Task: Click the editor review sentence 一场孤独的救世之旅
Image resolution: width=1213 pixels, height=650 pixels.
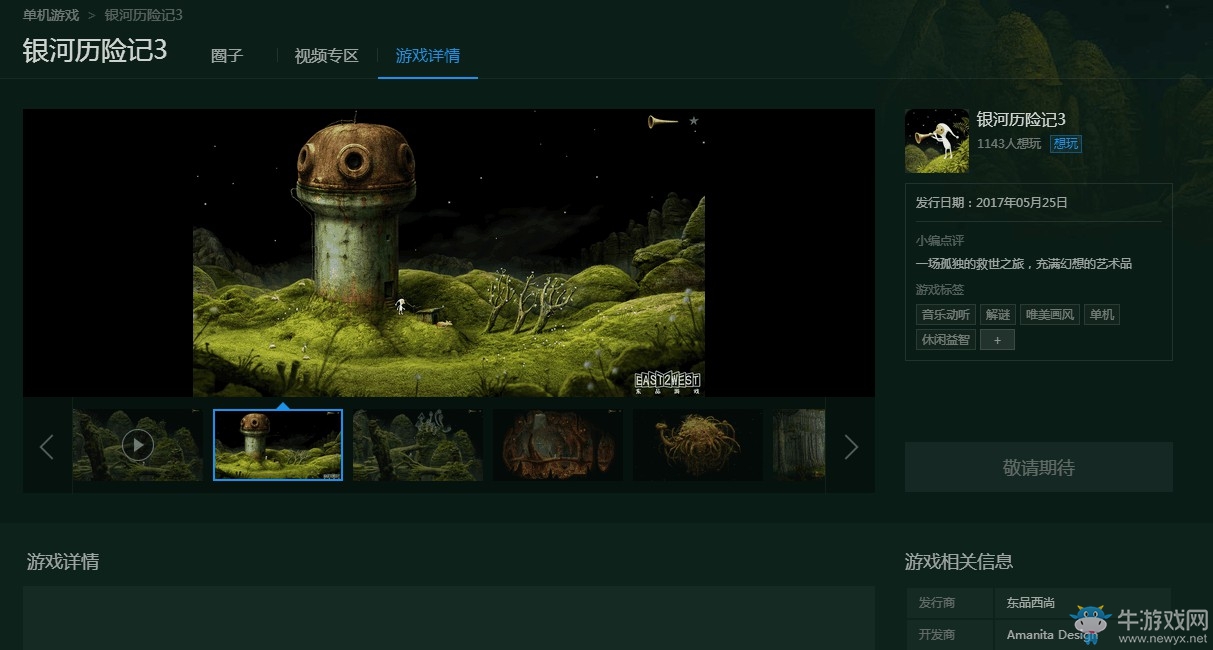Action: 1024,264
